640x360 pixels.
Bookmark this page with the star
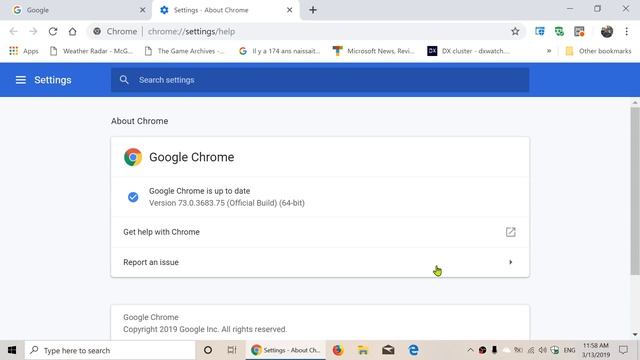[515, 31]
